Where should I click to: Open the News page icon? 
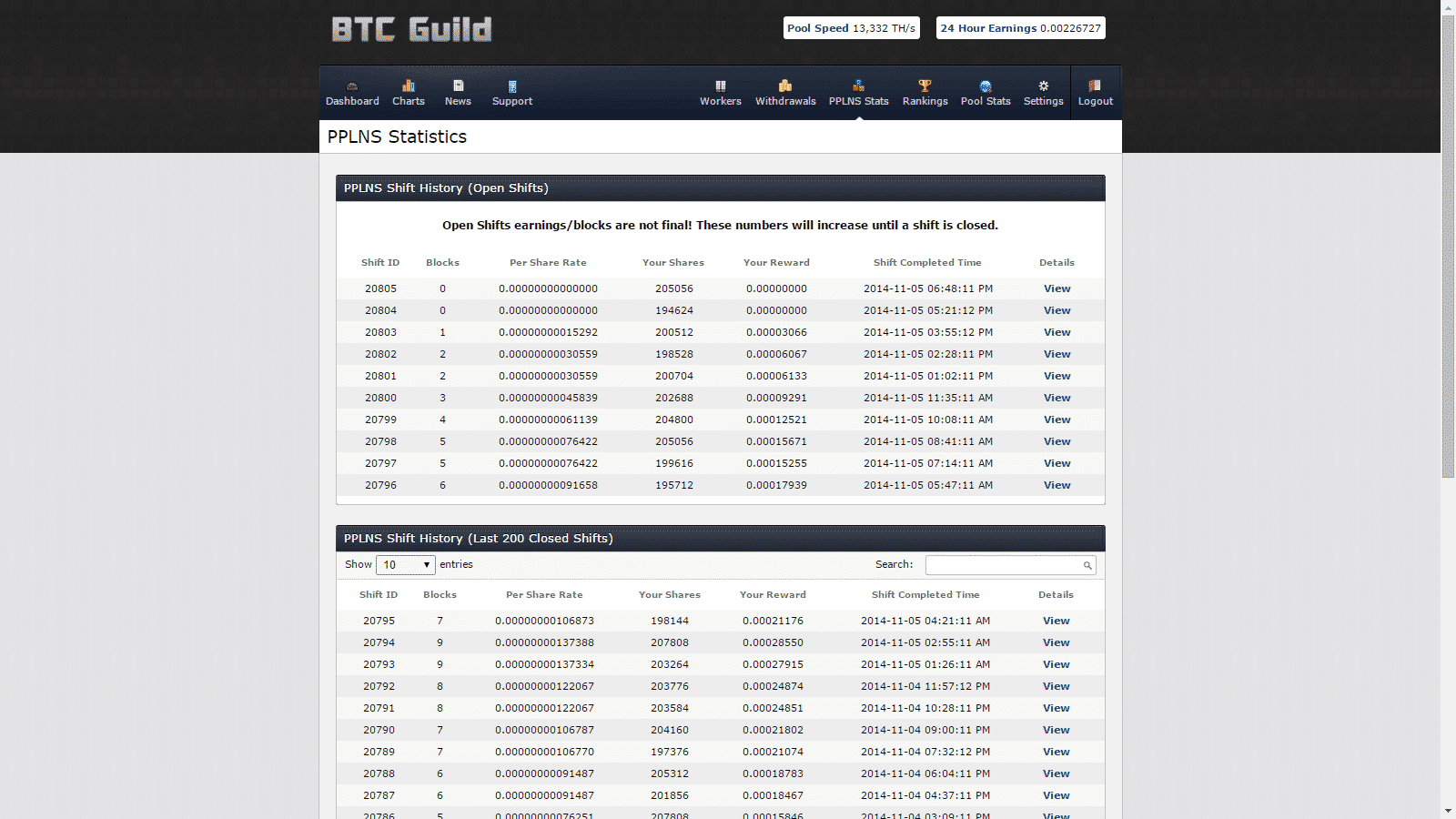459,86
